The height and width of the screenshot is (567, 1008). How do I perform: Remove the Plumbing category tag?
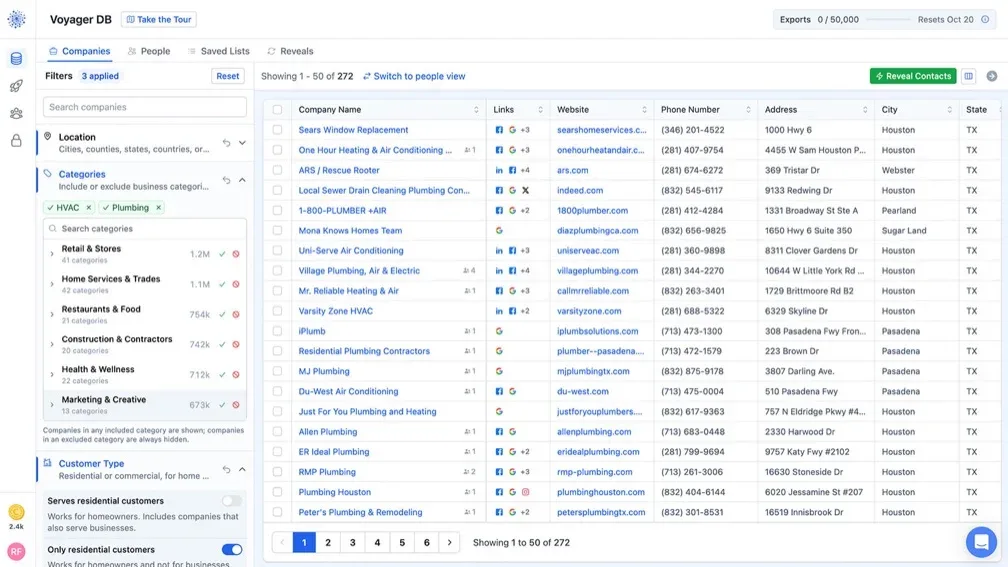tap(158, 208)
